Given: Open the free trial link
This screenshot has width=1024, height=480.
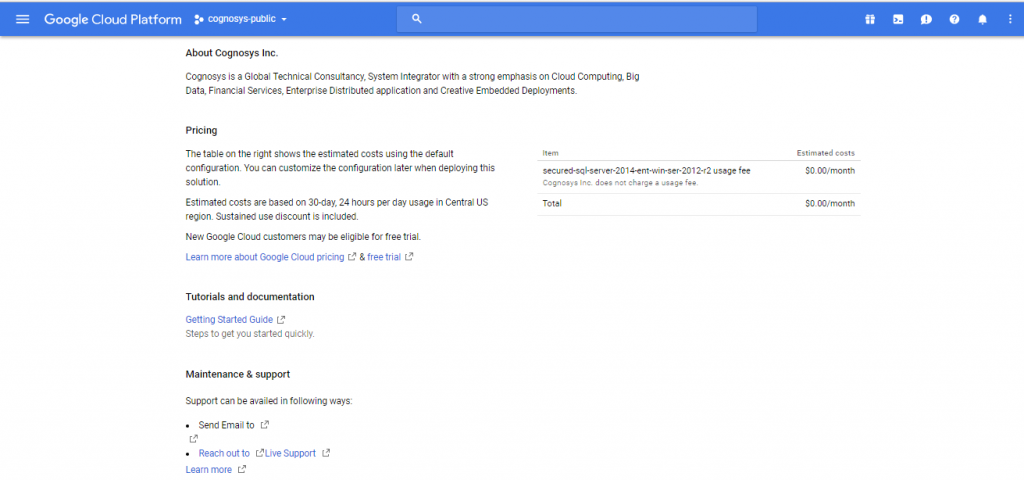Looking at the screenshot, I should (384, 257).
